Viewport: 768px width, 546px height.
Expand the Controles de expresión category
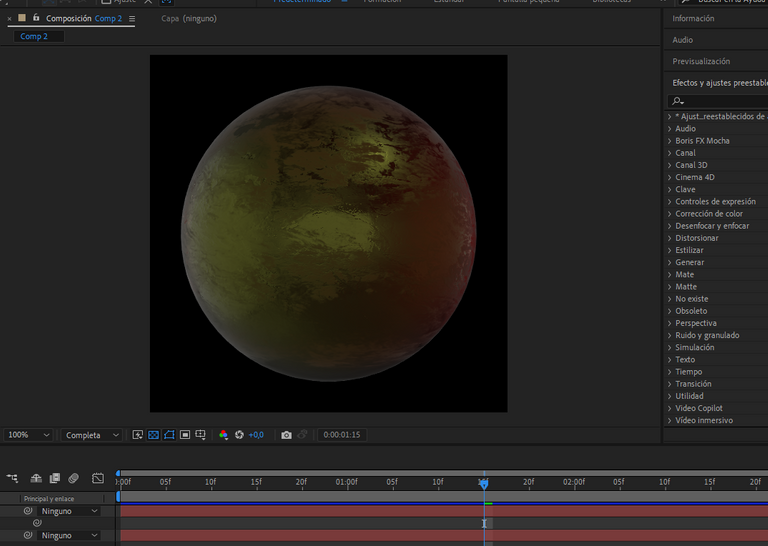670,201
